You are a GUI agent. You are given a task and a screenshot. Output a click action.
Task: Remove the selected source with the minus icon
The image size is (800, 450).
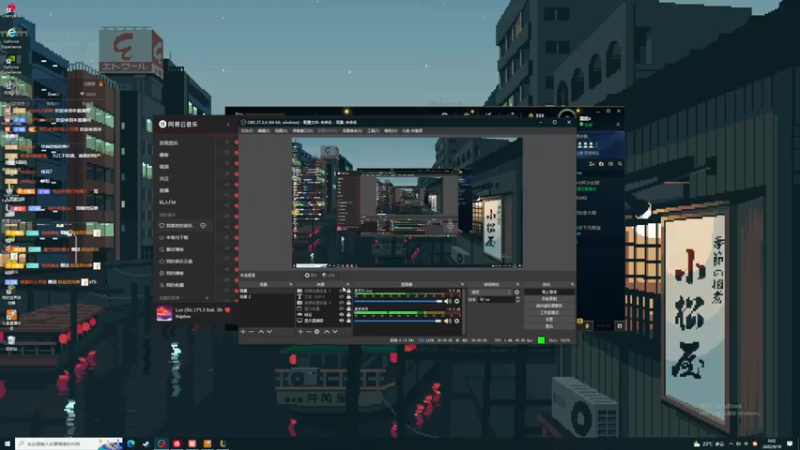(x=309, y=332)
